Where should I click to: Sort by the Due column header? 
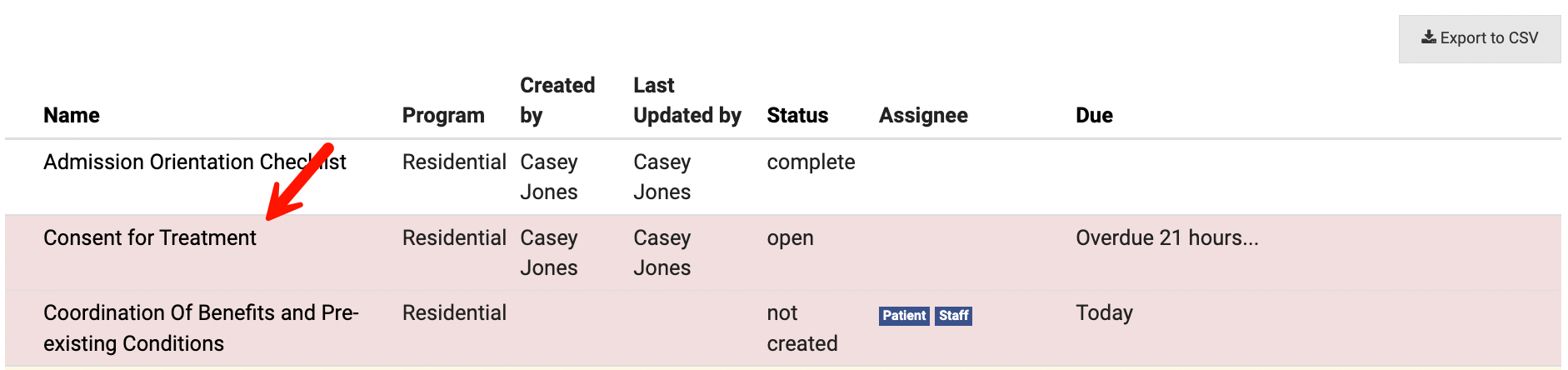pyautogui.click(x=1094, y=115)
